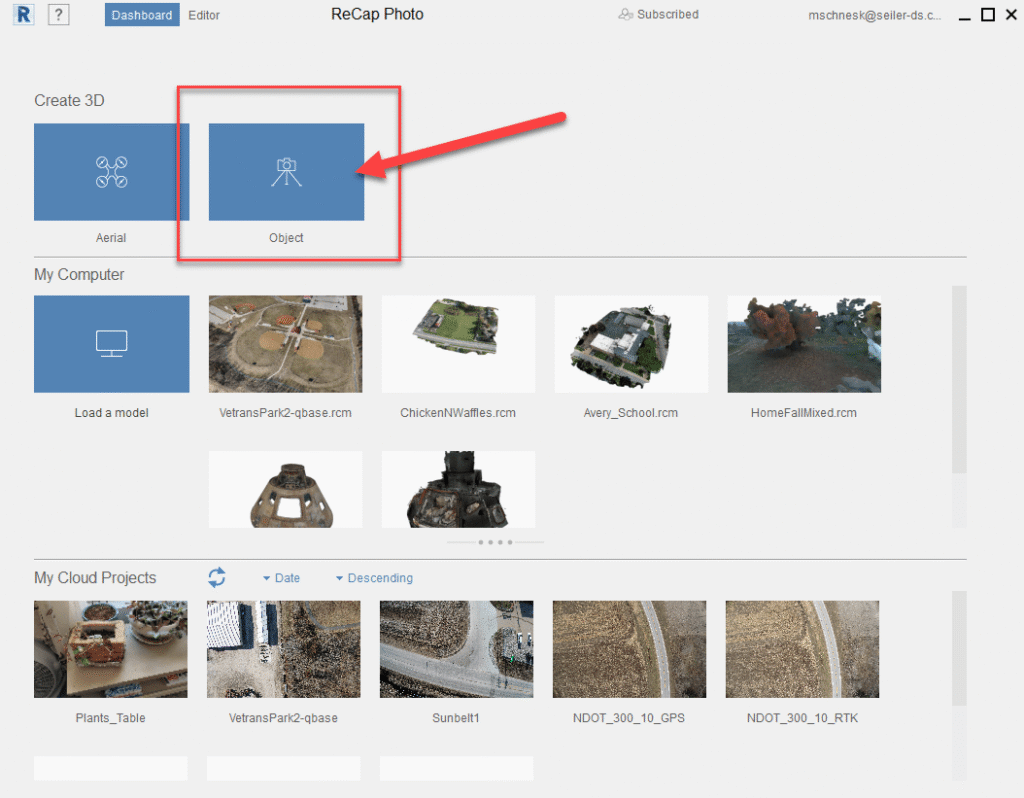Refresh the My Cloud Projects list

point(217,577)
